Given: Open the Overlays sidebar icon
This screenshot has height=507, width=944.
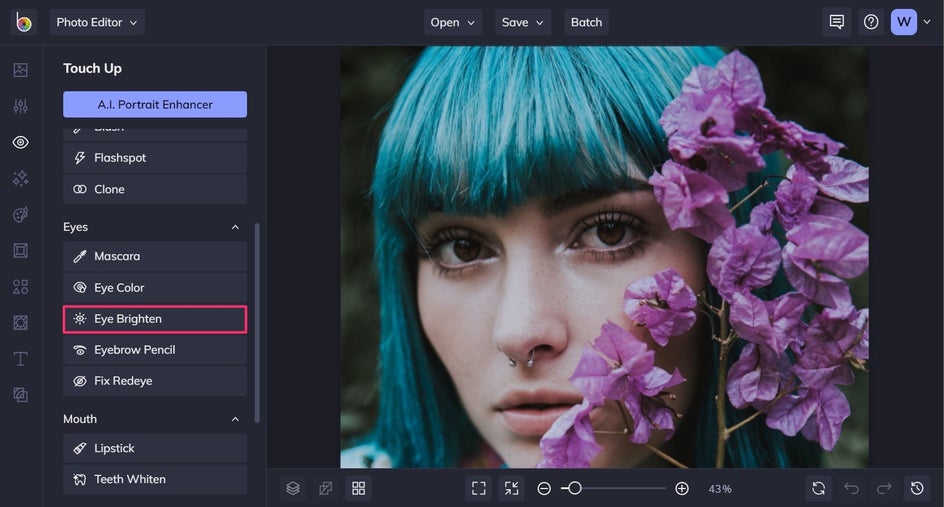Looking at the screenshot, I should click(20, 323).
